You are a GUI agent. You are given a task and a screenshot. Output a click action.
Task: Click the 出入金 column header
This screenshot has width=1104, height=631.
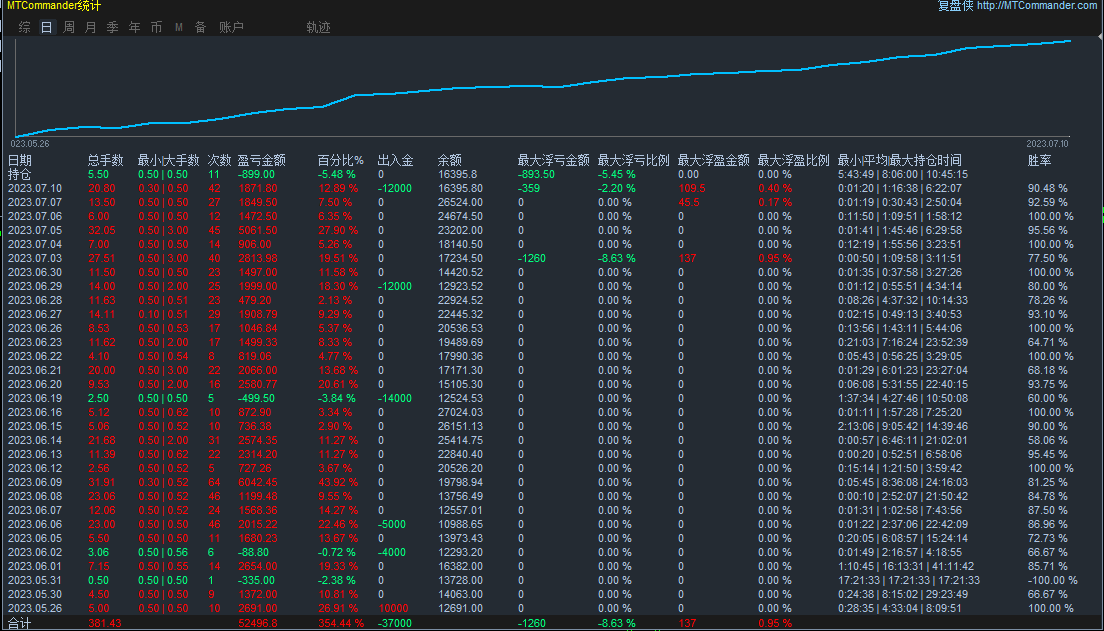click(396, 161)
